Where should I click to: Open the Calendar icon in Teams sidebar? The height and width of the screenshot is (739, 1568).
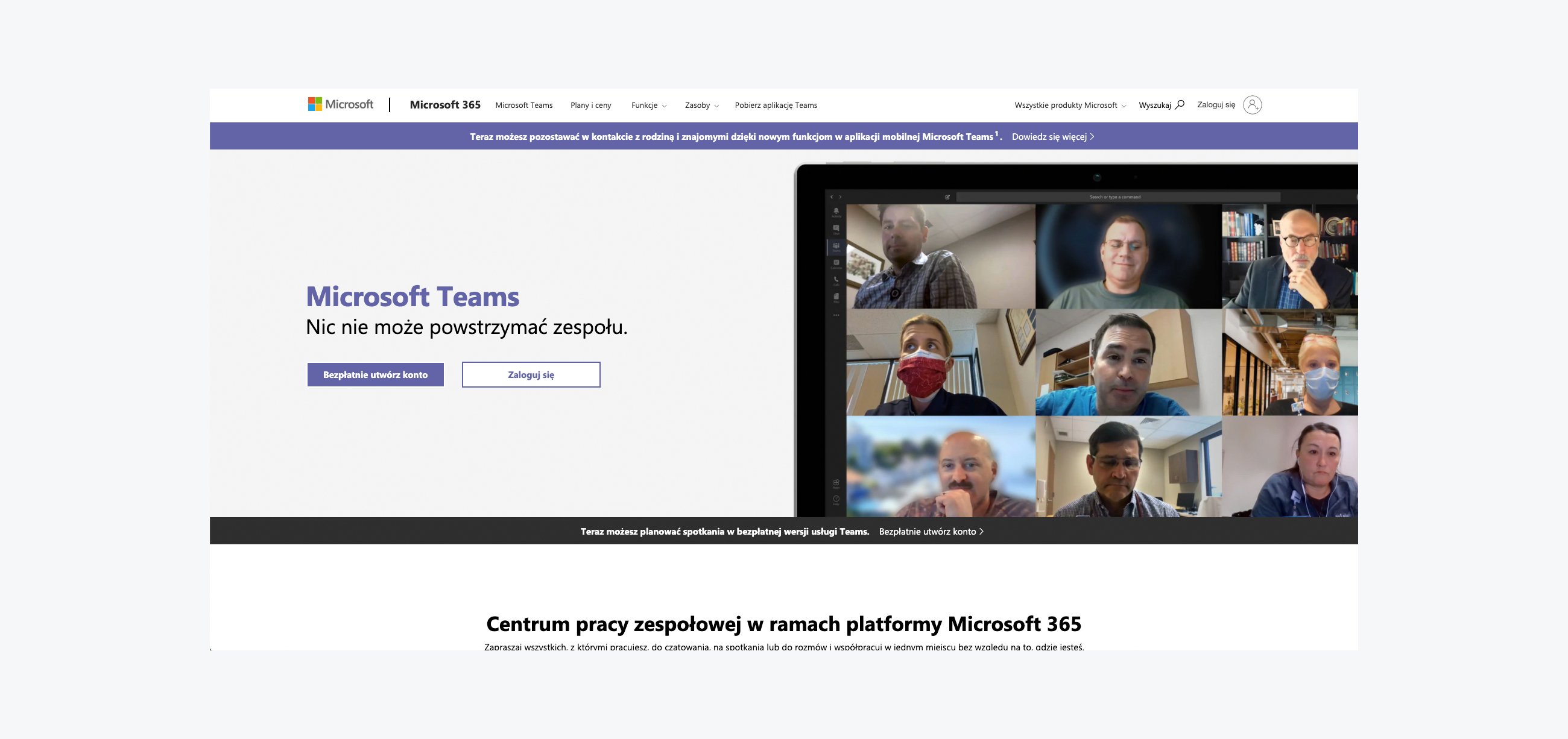click(x=836, y=263)
